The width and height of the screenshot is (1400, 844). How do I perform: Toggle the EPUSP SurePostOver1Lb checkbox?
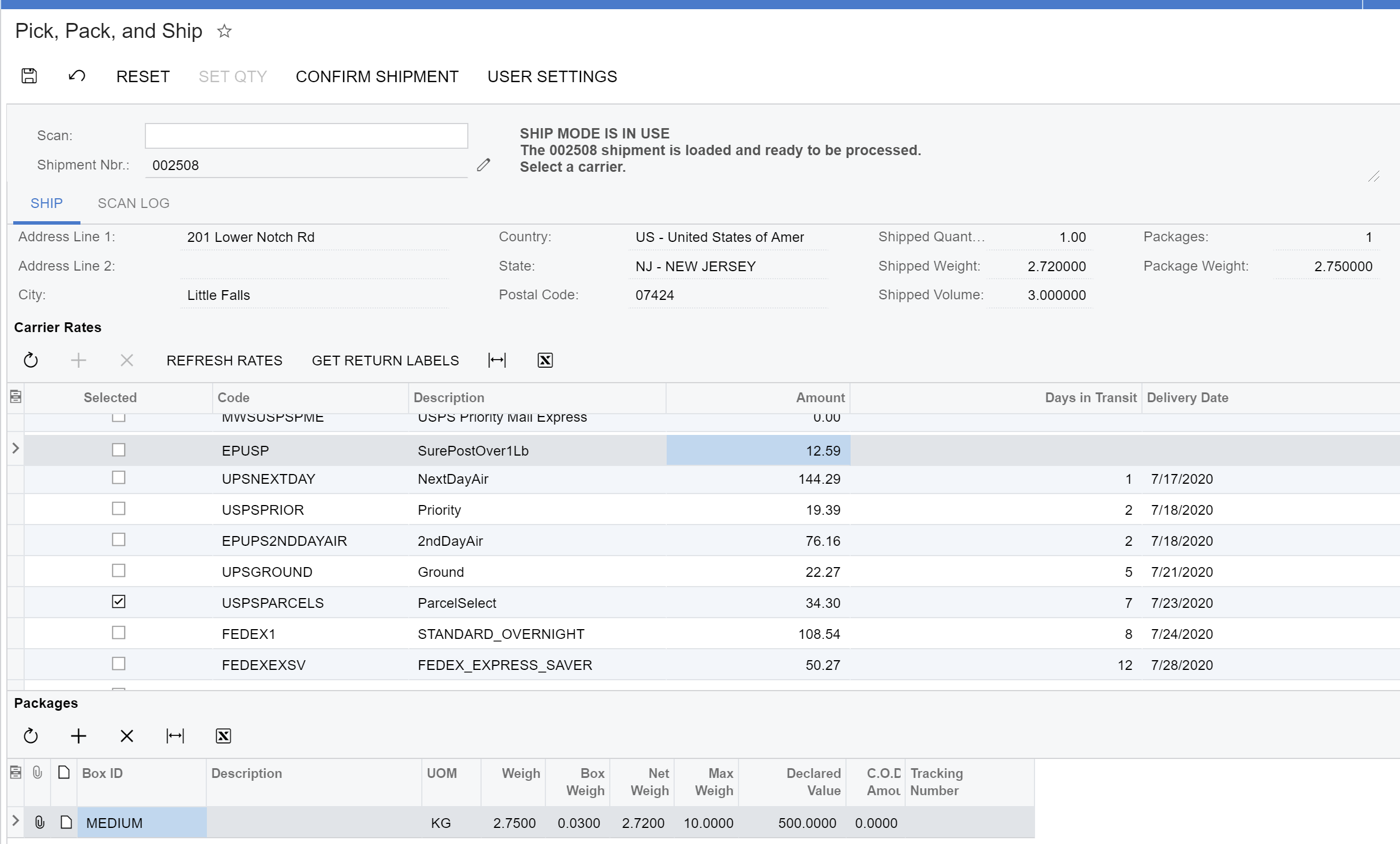click(x=119, y=450)
